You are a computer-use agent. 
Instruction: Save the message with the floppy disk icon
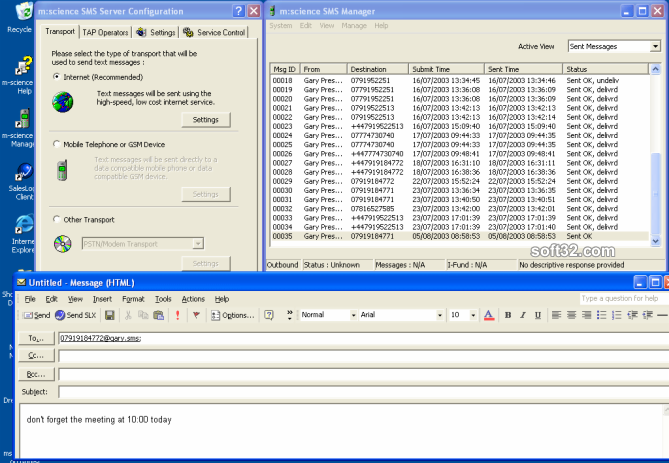(110, 315)
